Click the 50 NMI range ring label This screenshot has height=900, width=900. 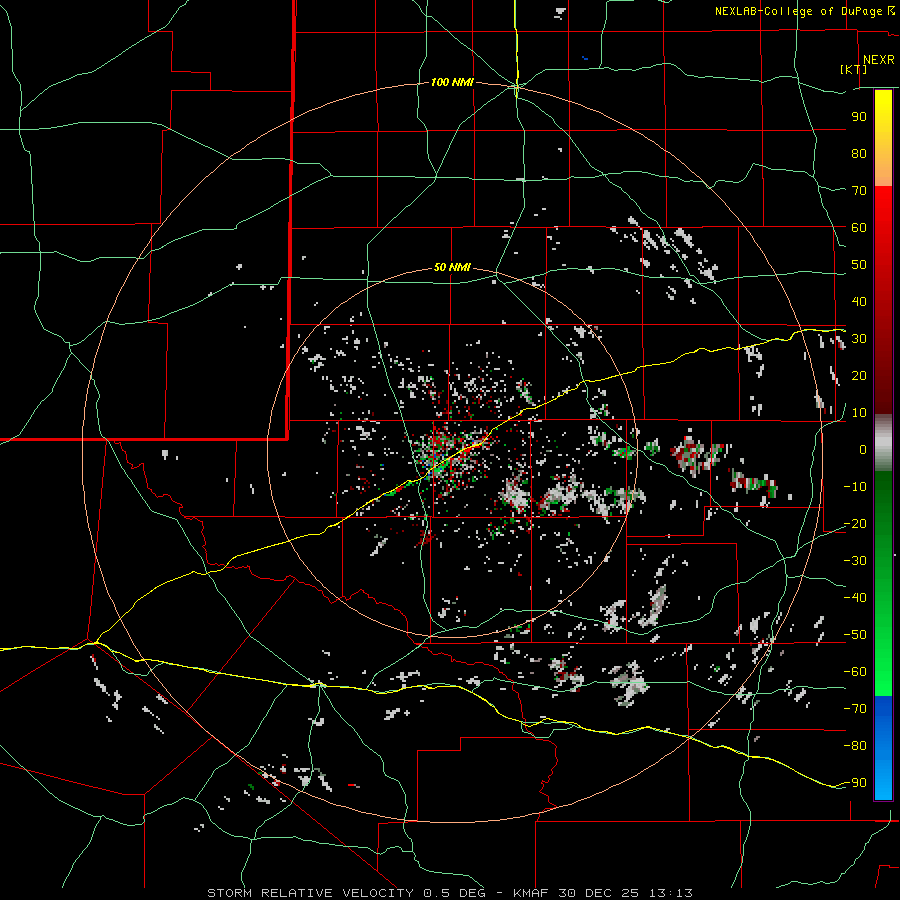pos(452,267)
